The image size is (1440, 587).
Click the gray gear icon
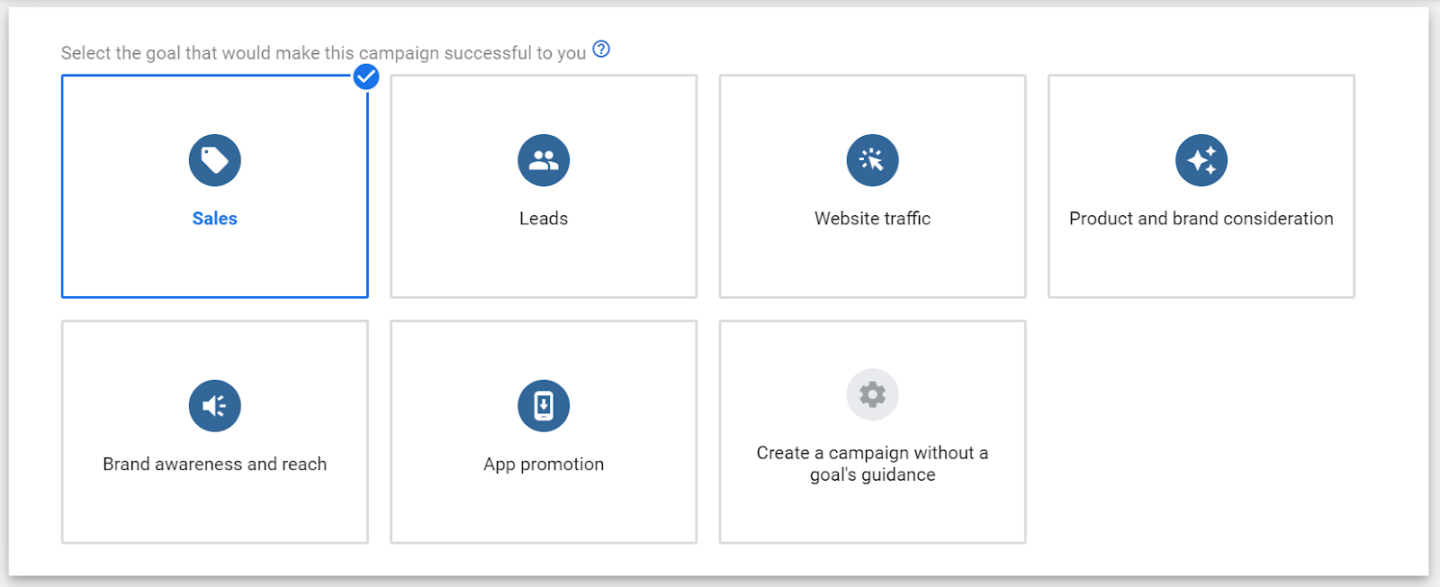click(872, 394)
